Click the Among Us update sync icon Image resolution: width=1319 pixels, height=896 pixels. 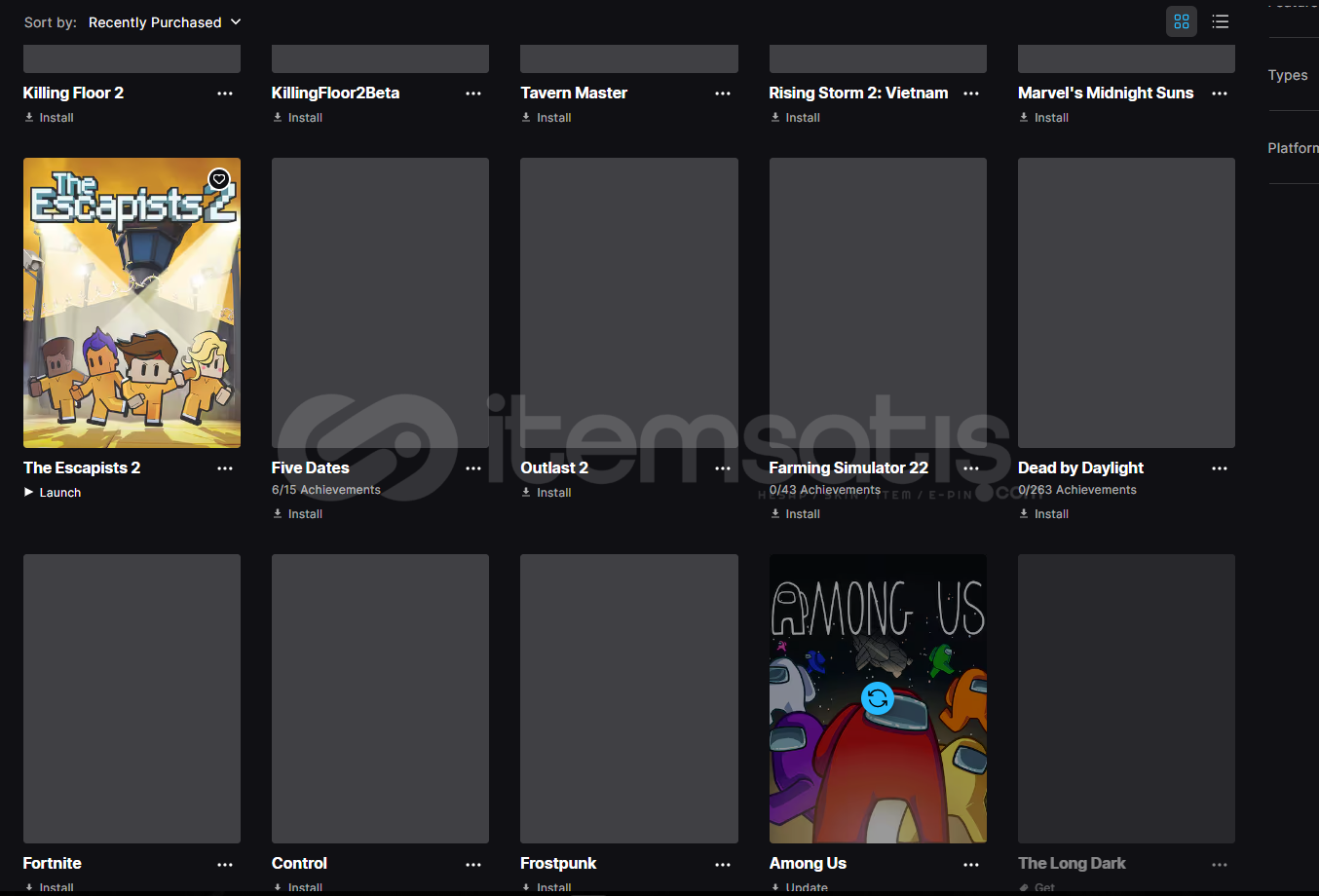(878, 697)
